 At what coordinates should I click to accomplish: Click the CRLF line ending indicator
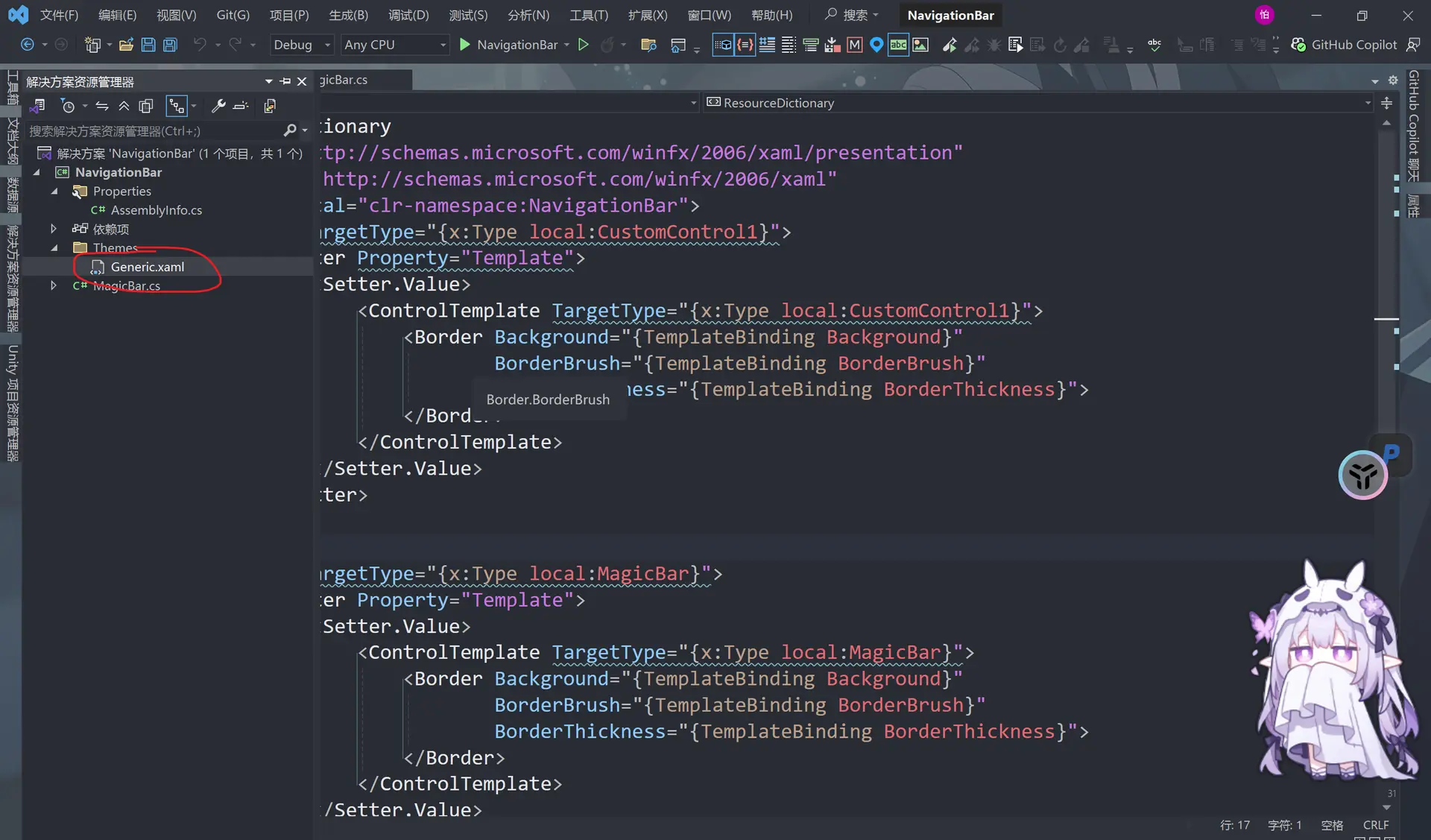click(1376, 825)
